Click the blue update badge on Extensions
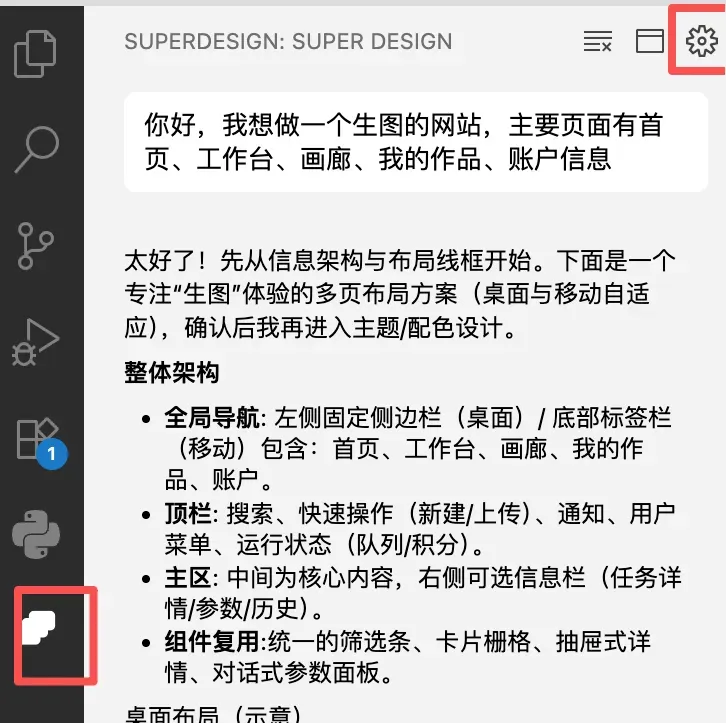The image size is (726, 723). pos(52,454)
